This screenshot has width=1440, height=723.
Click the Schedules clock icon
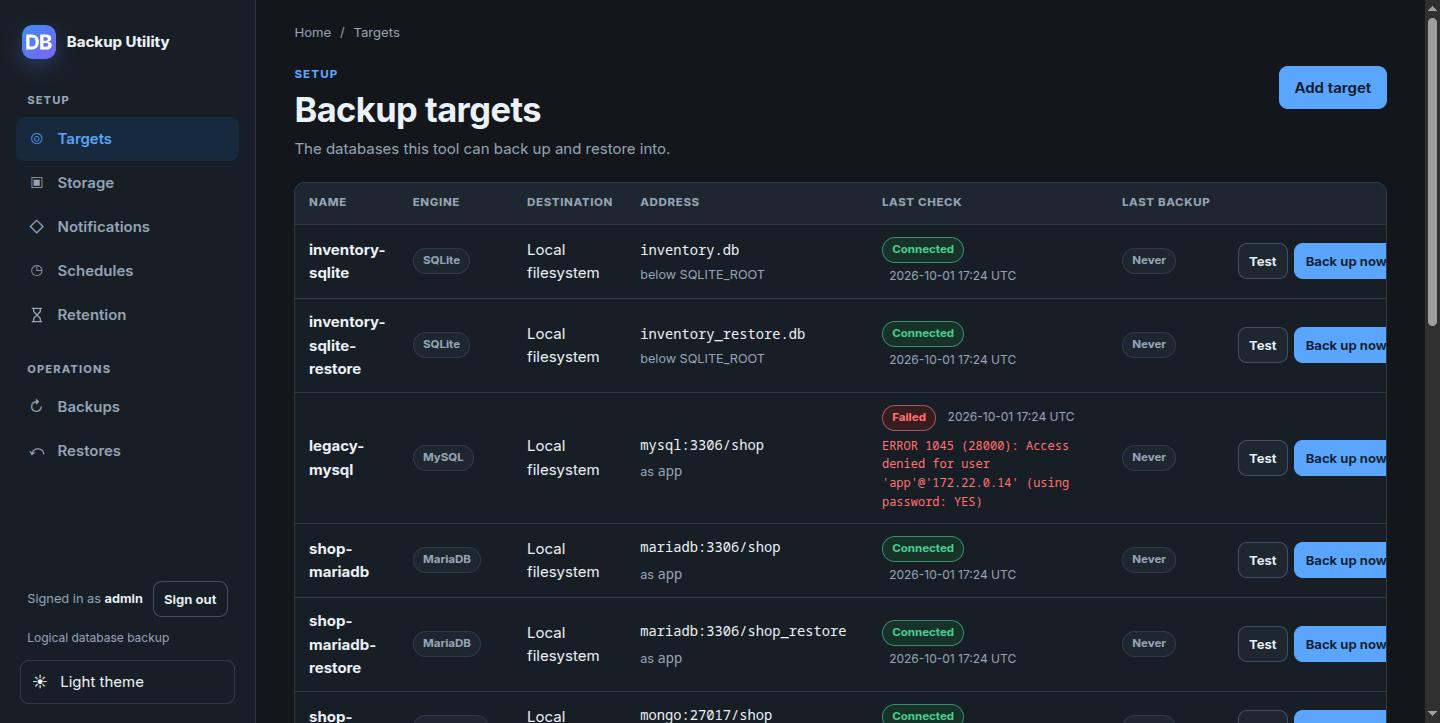point(37,271)
